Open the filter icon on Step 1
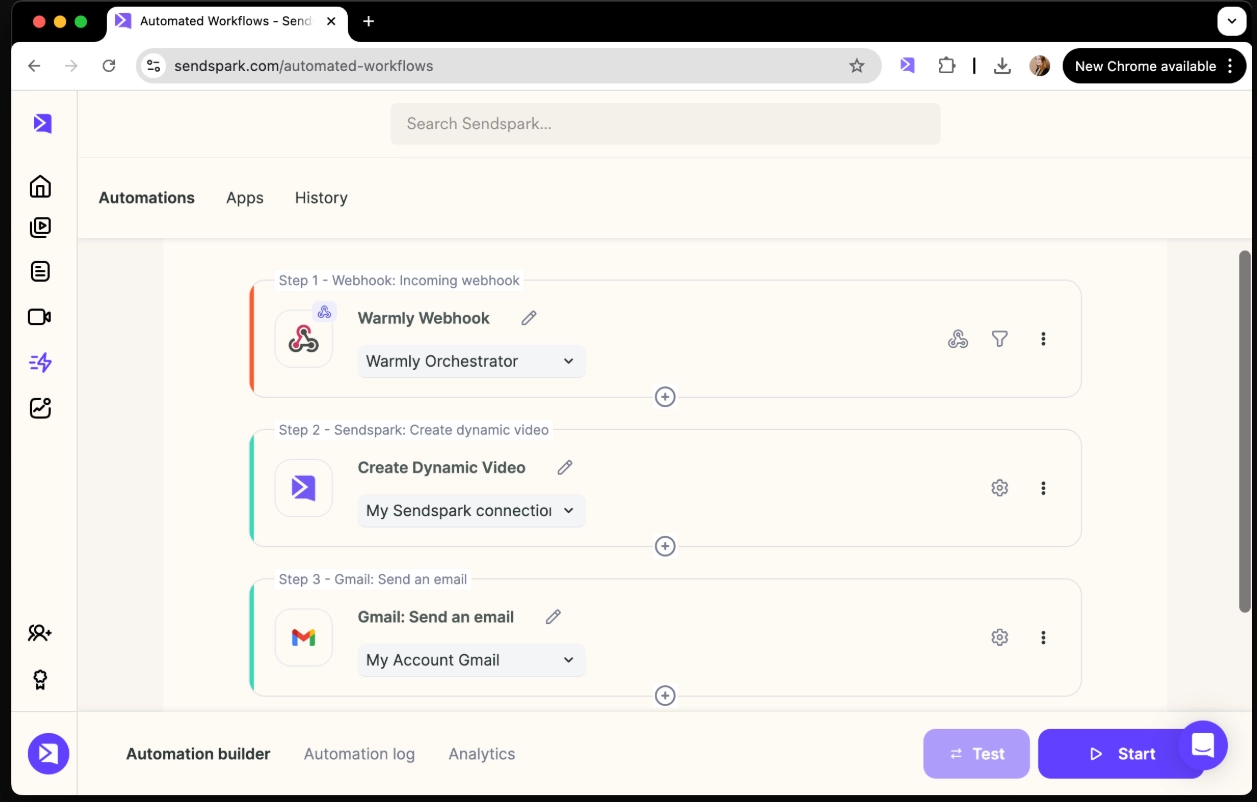Viewport: 1257px width, 802px height. pos(999,339)
